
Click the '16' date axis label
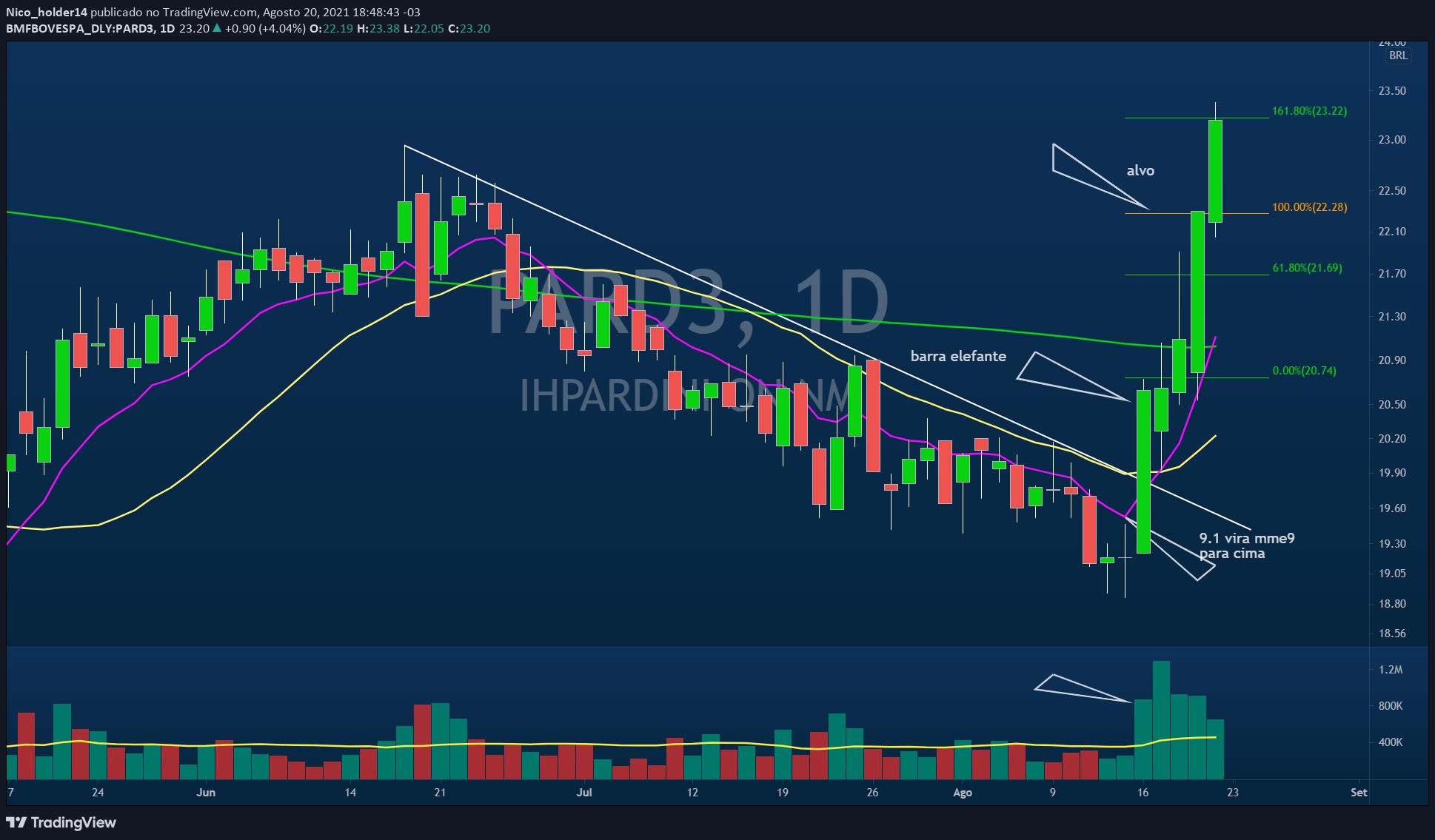click(1143, 793)
